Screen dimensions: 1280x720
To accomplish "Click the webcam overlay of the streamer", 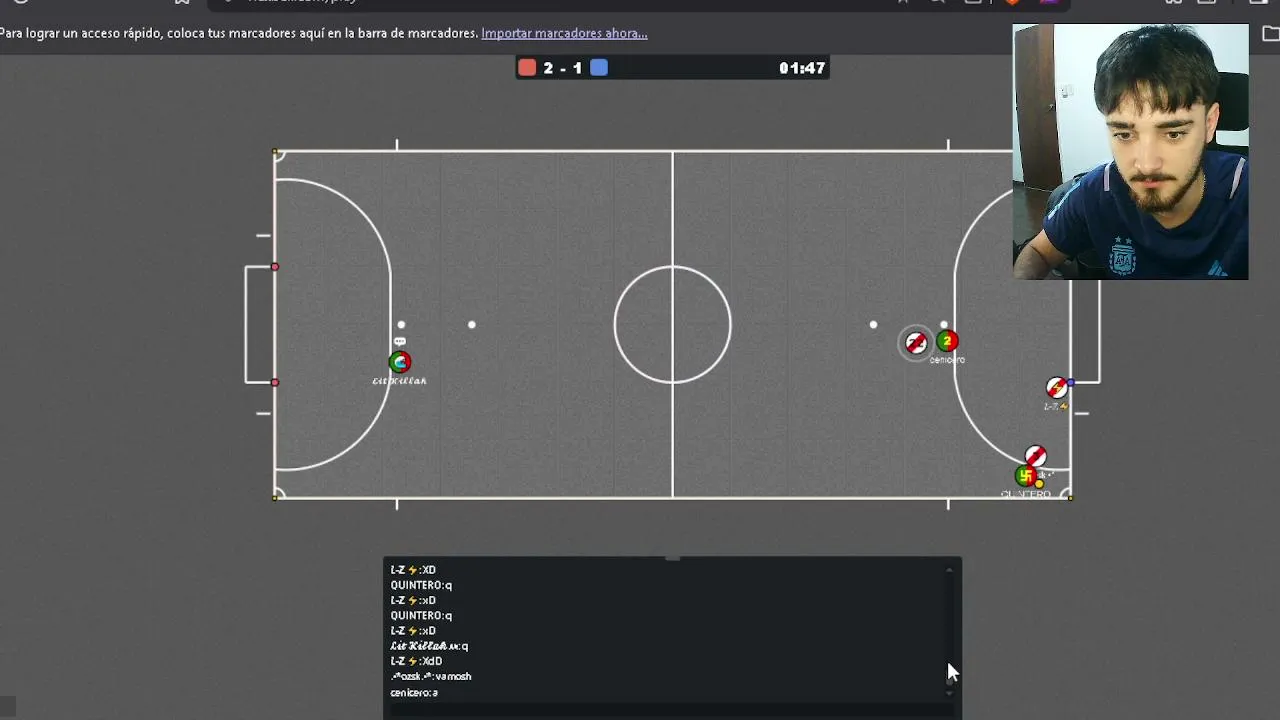I will pos(1130,152).
